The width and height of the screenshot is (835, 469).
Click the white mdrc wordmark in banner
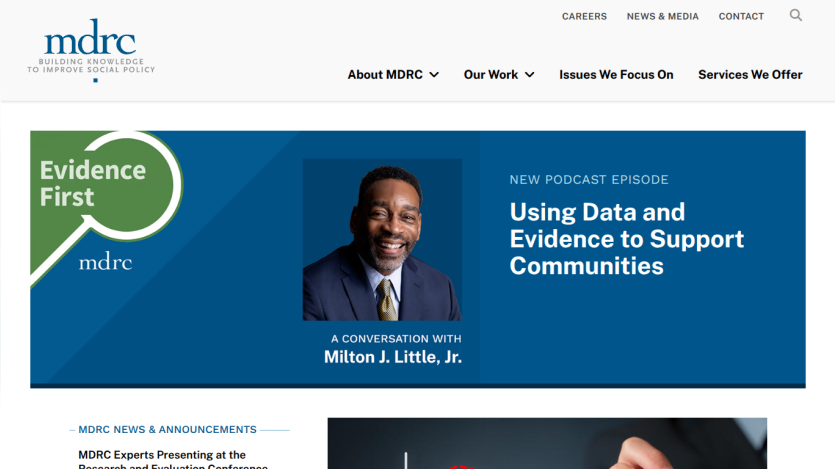105,261
